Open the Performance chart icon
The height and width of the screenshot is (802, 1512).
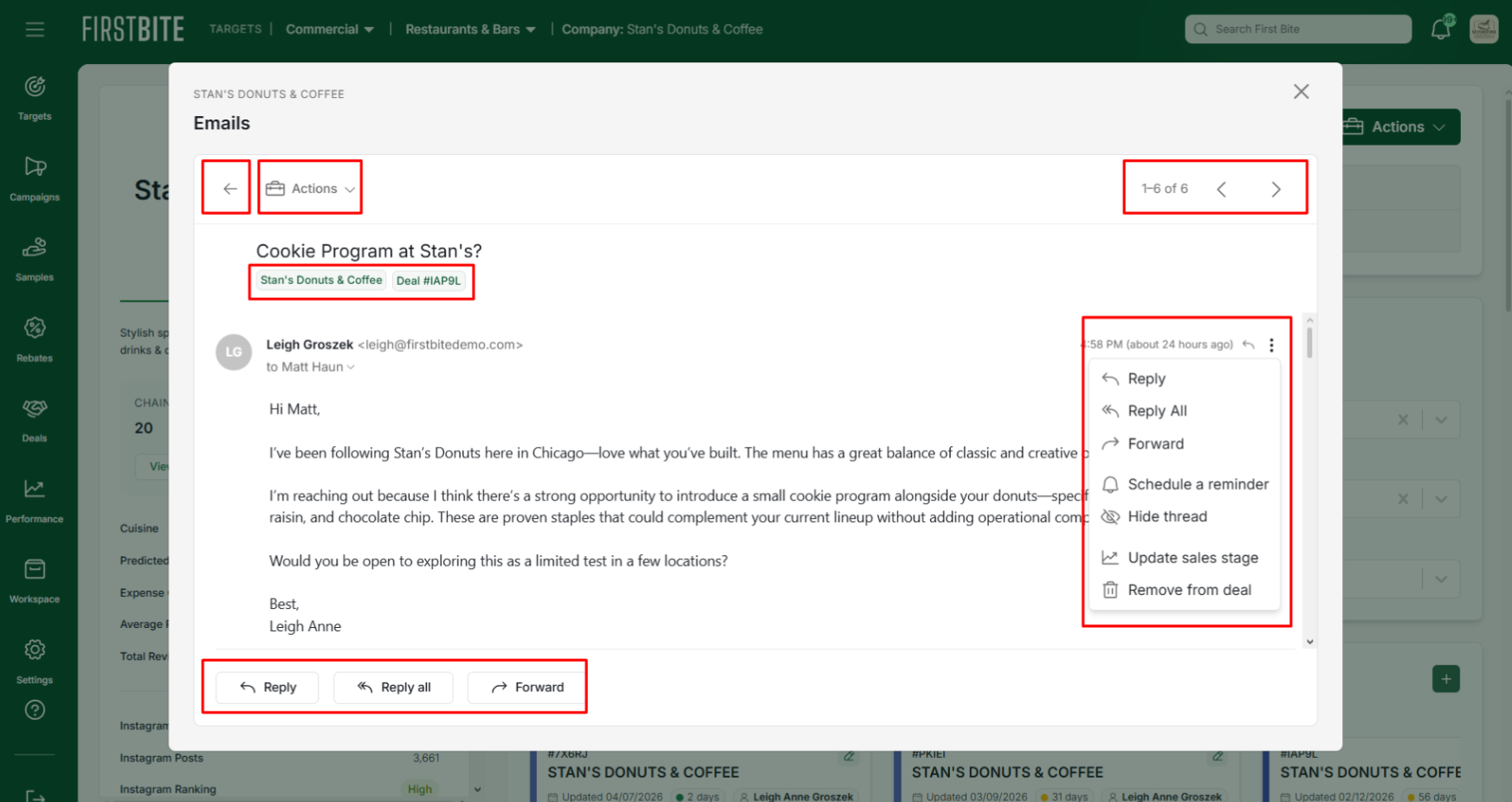35,490
